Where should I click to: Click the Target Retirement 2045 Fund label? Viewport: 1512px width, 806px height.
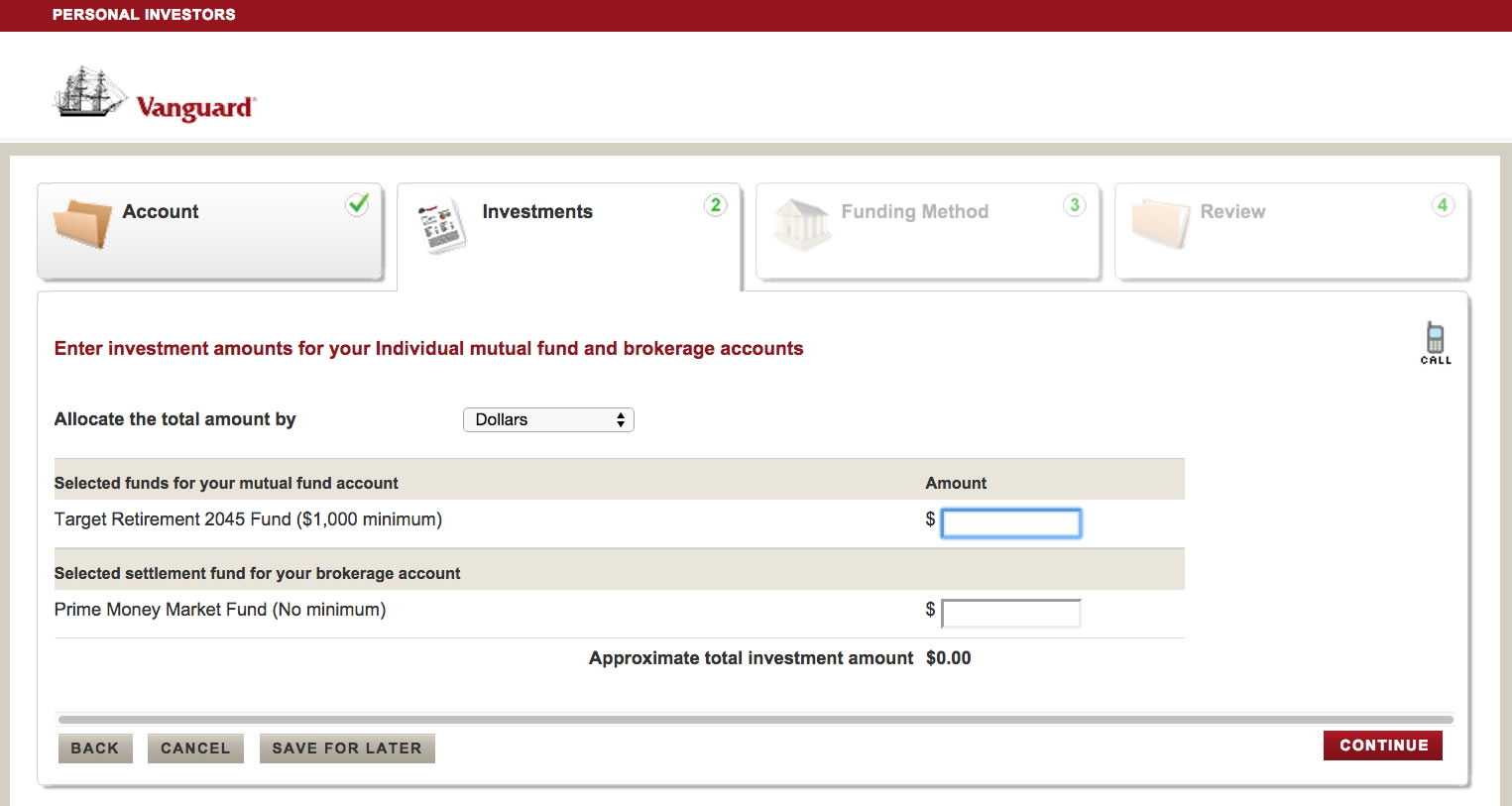coord(248,519)
